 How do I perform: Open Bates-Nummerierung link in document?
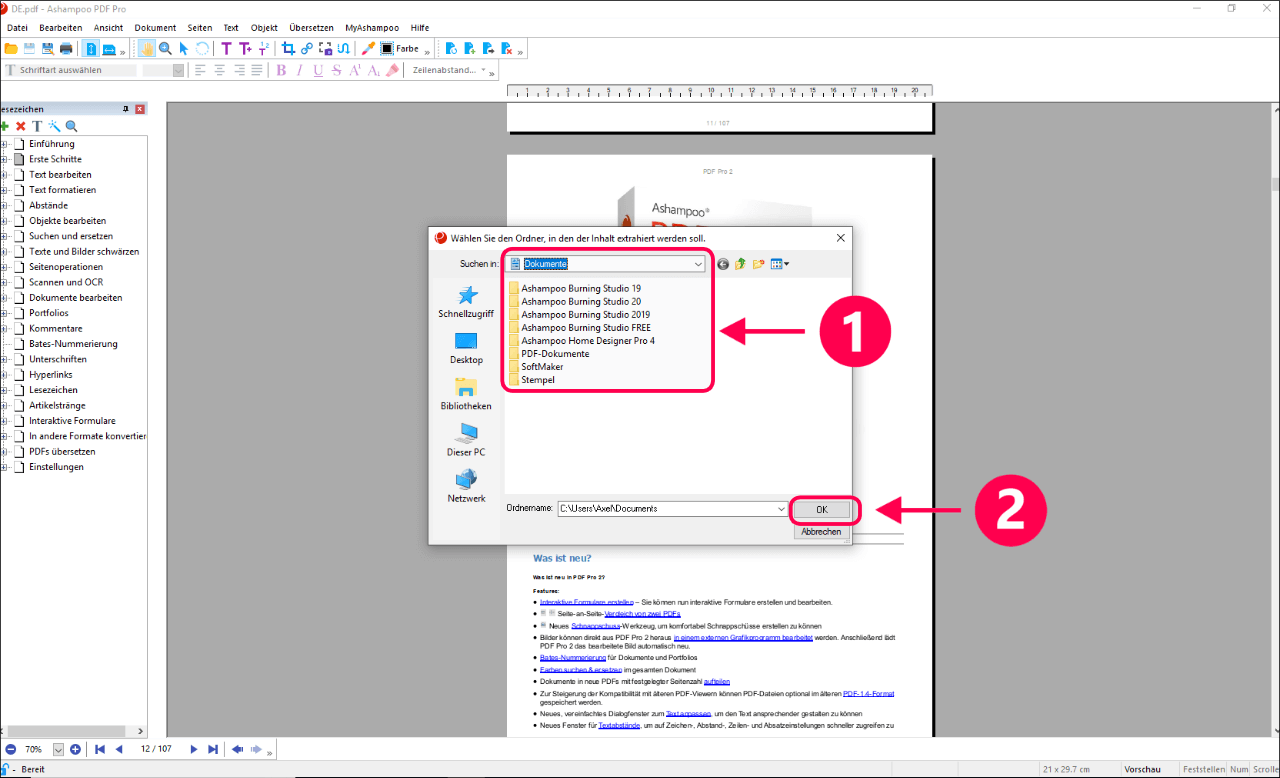pyautogui.click(x=573, y=658)
